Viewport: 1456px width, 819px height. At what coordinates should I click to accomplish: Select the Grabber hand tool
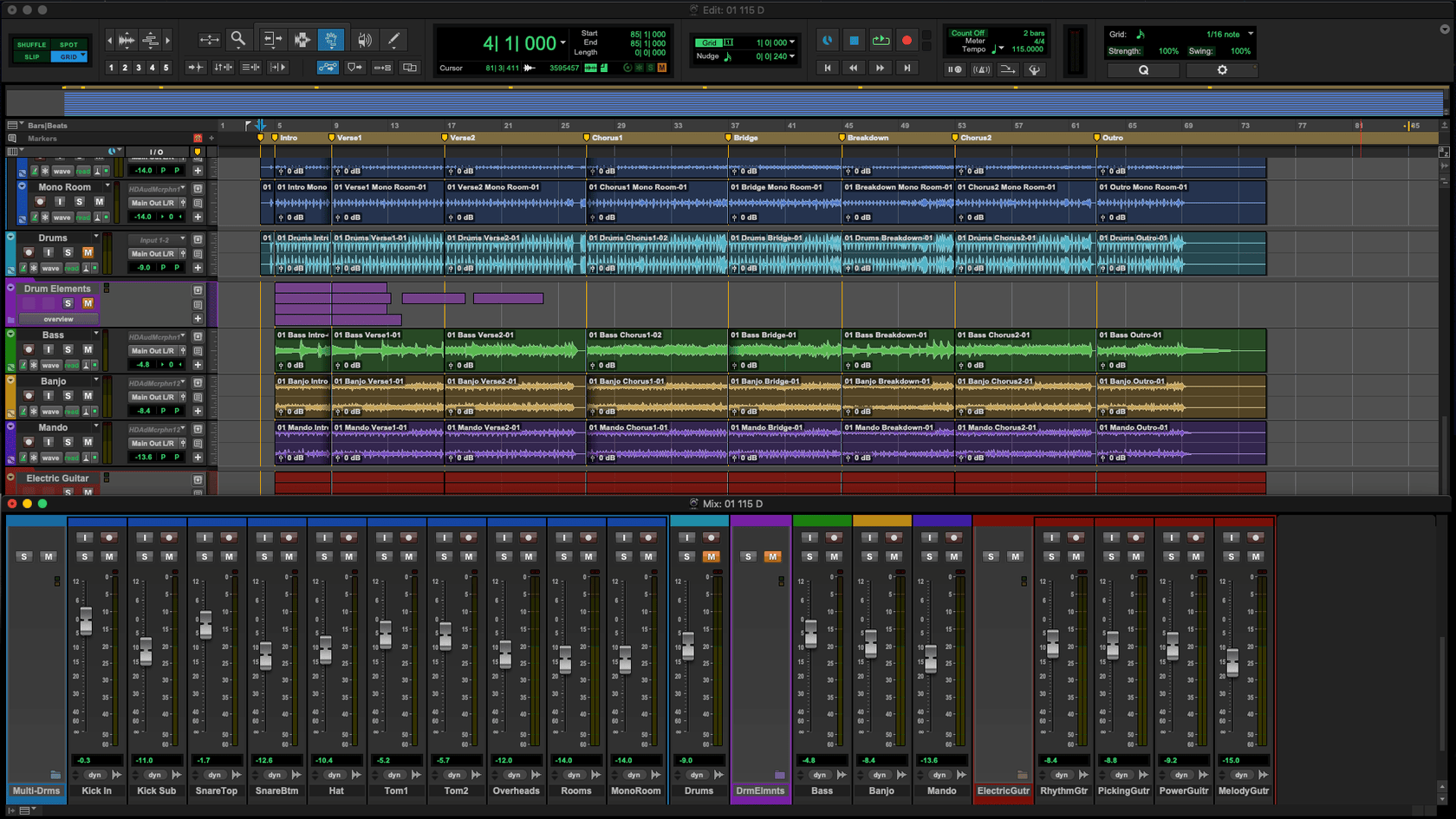(331, 40)
